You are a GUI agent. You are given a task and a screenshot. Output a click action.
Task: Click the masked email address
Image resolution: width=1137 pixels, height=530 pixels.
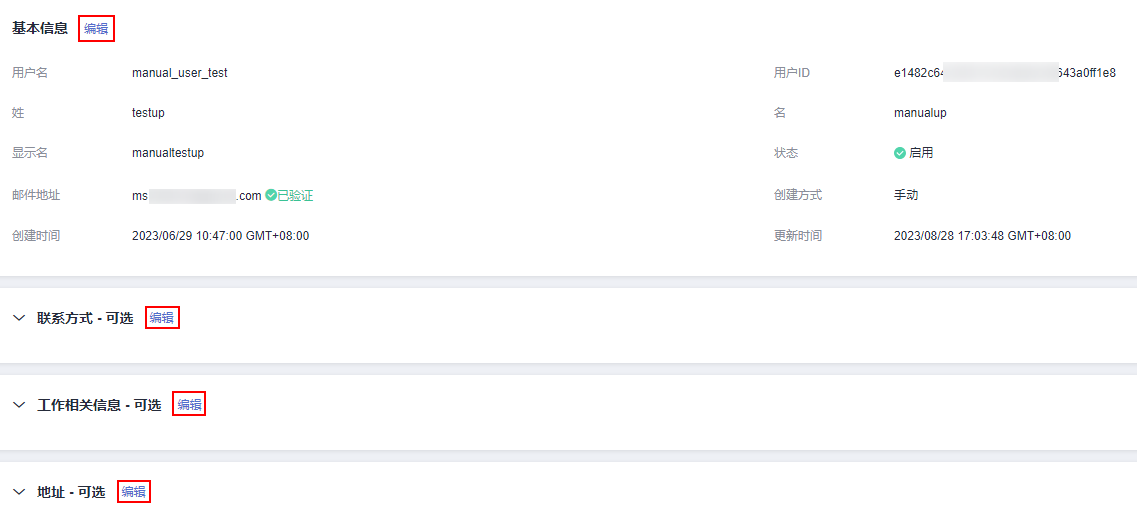point(196,196)
